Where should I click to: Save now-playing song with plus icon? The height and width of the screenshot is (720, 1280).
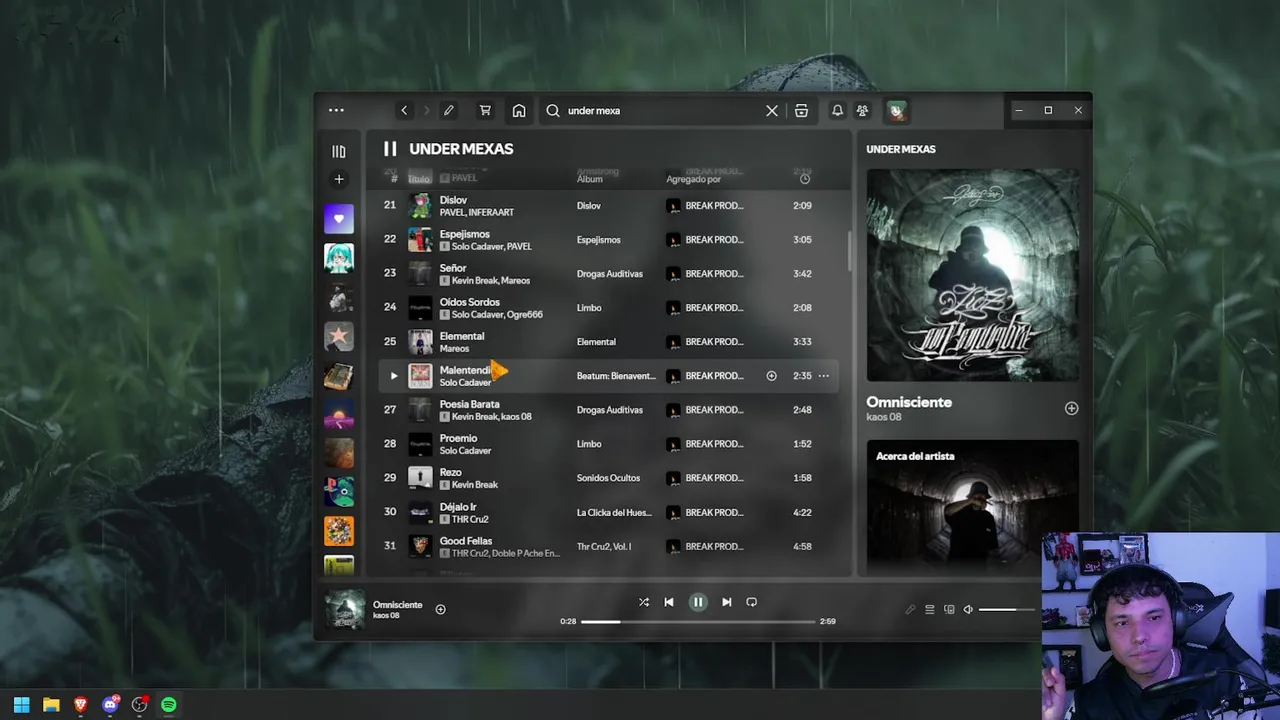click(x=440, y=609)
